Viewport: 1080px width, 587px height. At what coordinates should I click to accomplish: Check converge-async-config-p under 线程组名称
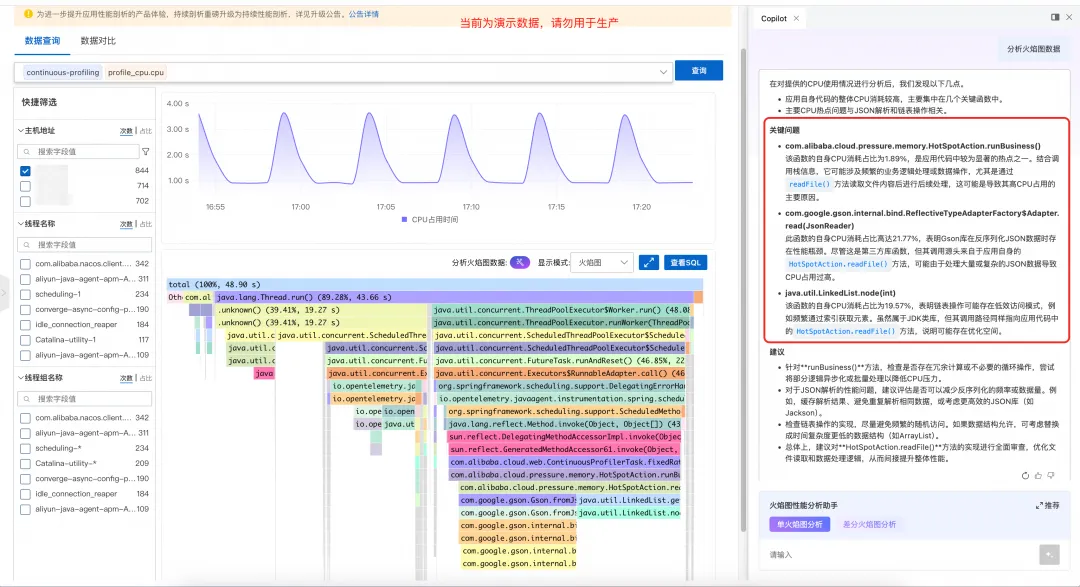pos(25,479)
